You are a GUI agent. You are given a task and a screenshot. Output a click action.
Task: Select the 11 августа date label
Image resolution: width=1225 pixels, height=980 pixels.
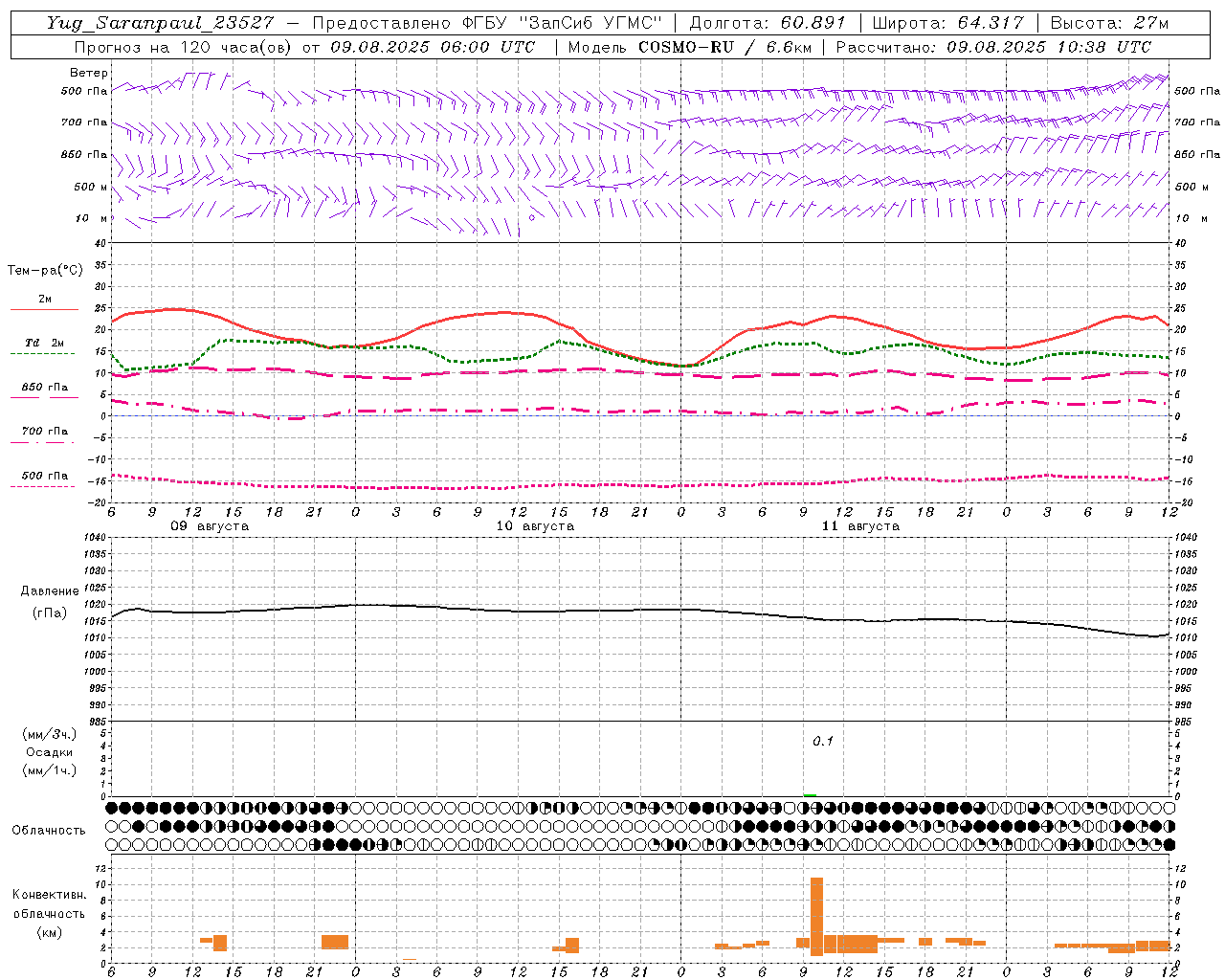coord(860,526)
